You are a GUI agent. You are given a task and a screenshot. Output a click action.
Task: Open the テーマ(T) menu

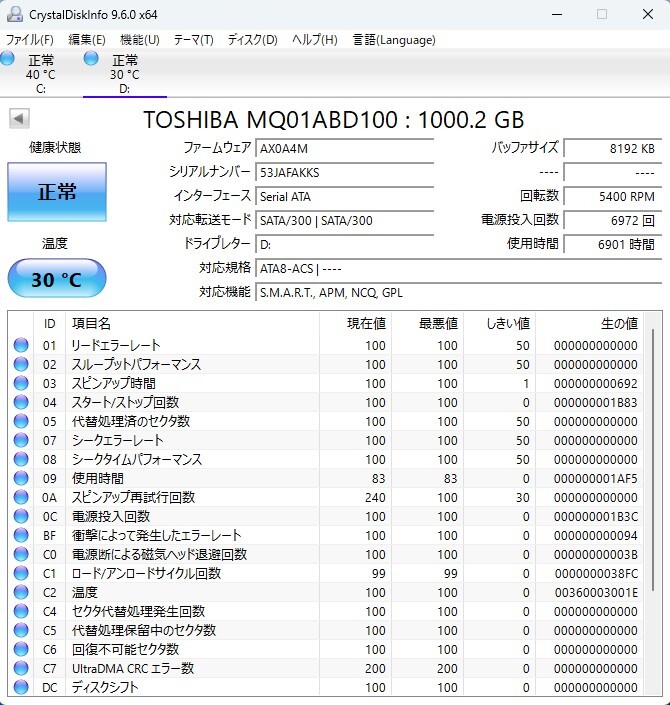click(193, 40)
